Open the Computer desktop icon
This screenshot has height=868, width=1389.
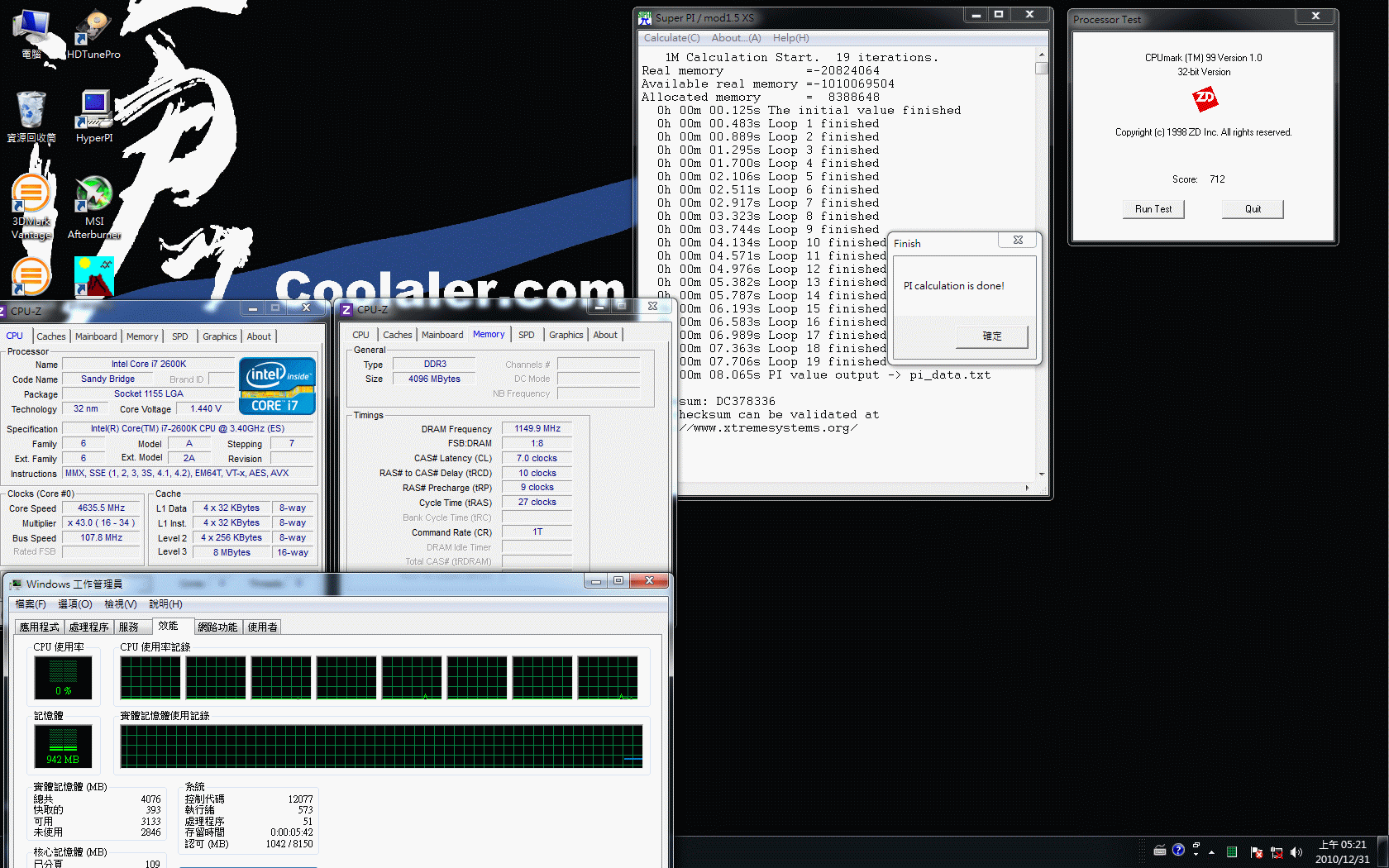(31, 33)
